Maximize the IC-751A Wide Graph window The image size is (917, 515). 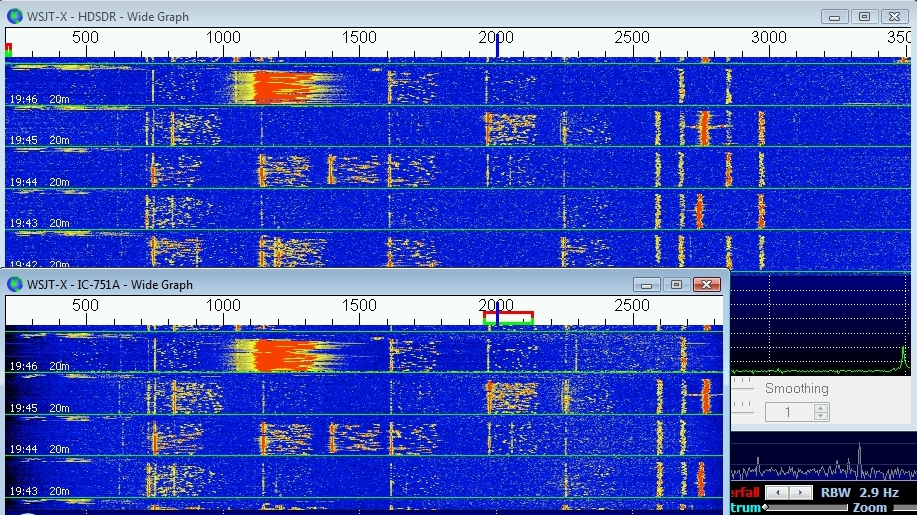pyautogui.click(x=677, y=285)
